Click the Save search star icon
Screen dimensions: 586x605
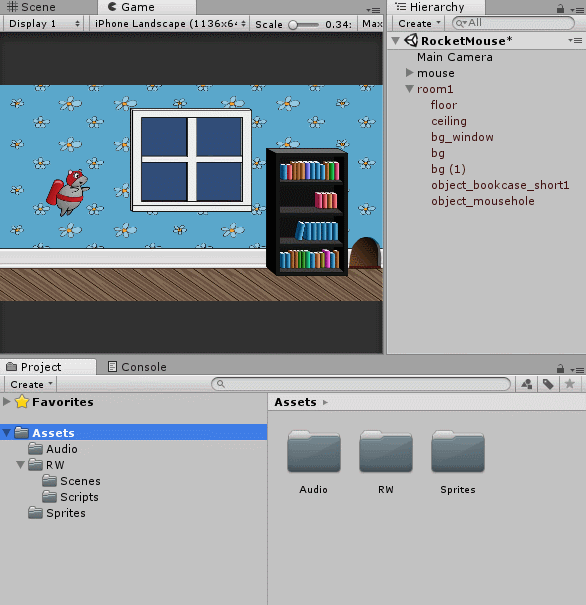click(570, 384)
